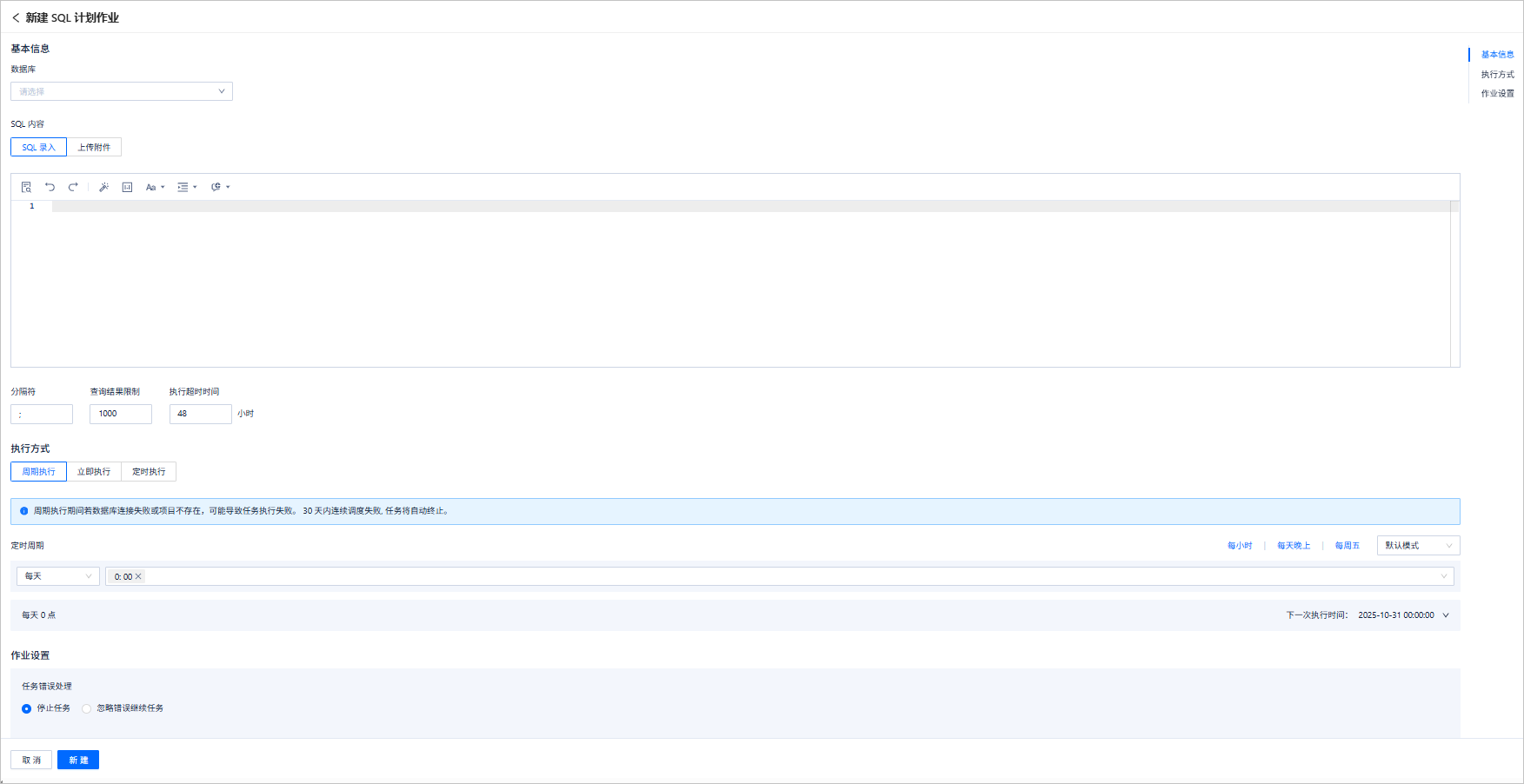Screen dimensions: 1524x784
Task: Open the comment options menu
Action: coord(221,187)
